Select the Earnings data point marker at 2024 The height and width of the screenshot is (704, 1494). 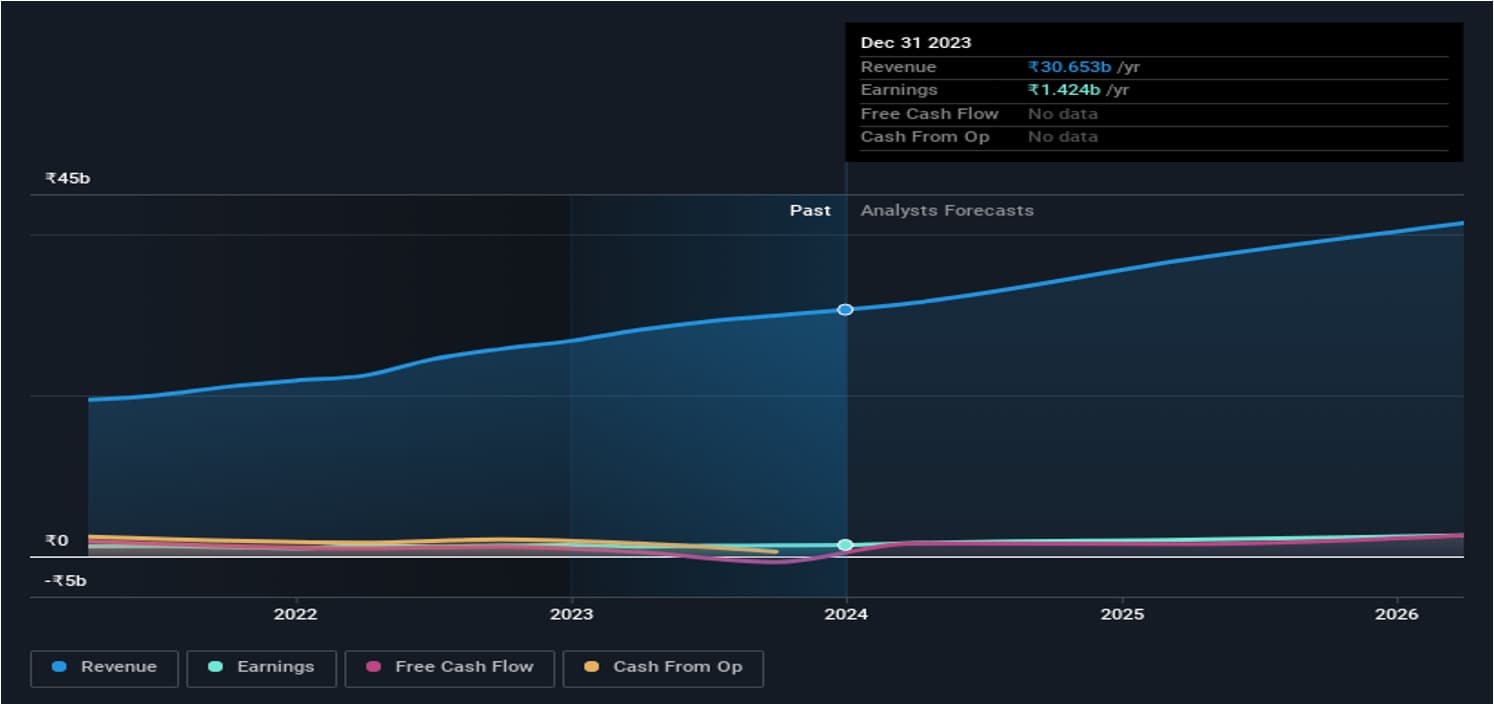click(x=845, y=545)
